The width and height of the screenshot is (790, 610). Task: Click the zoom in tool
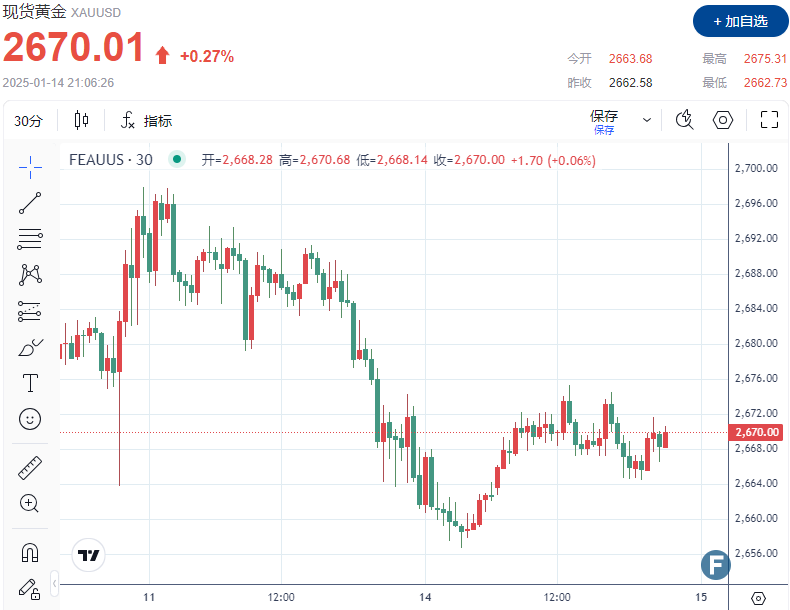tap(30, 503)
